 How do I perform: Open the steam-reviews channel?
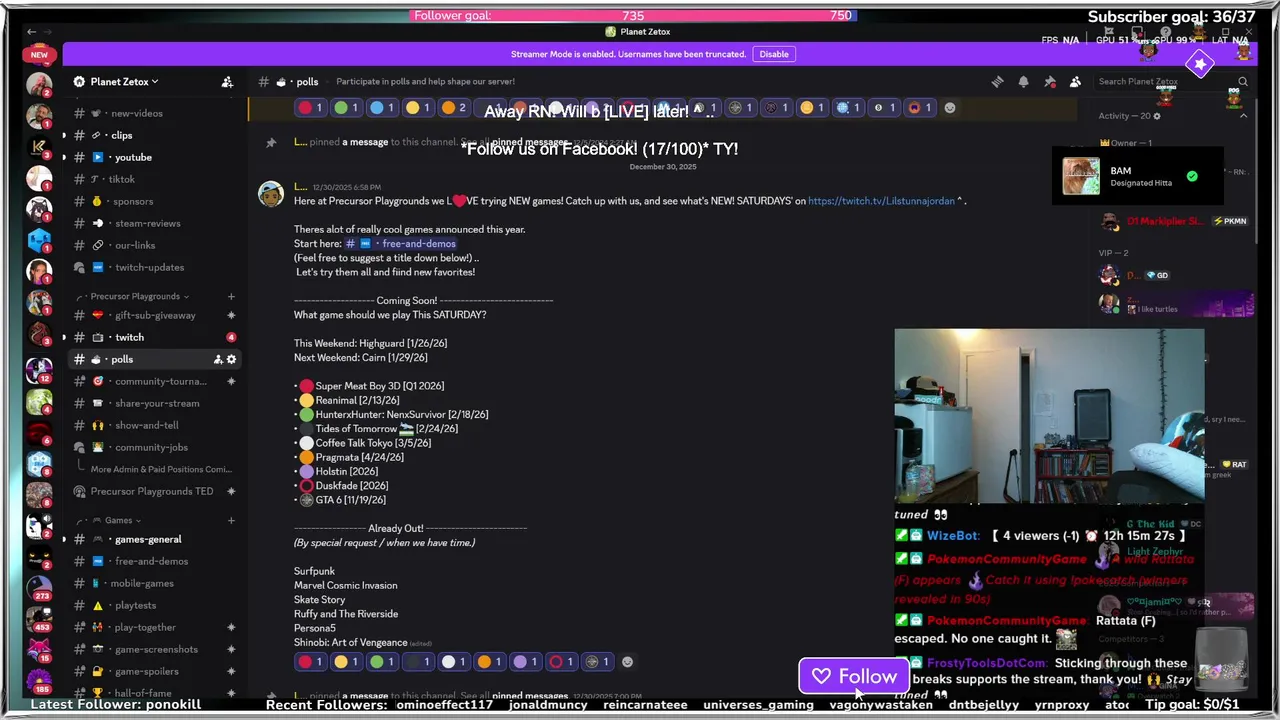[155, 223]
